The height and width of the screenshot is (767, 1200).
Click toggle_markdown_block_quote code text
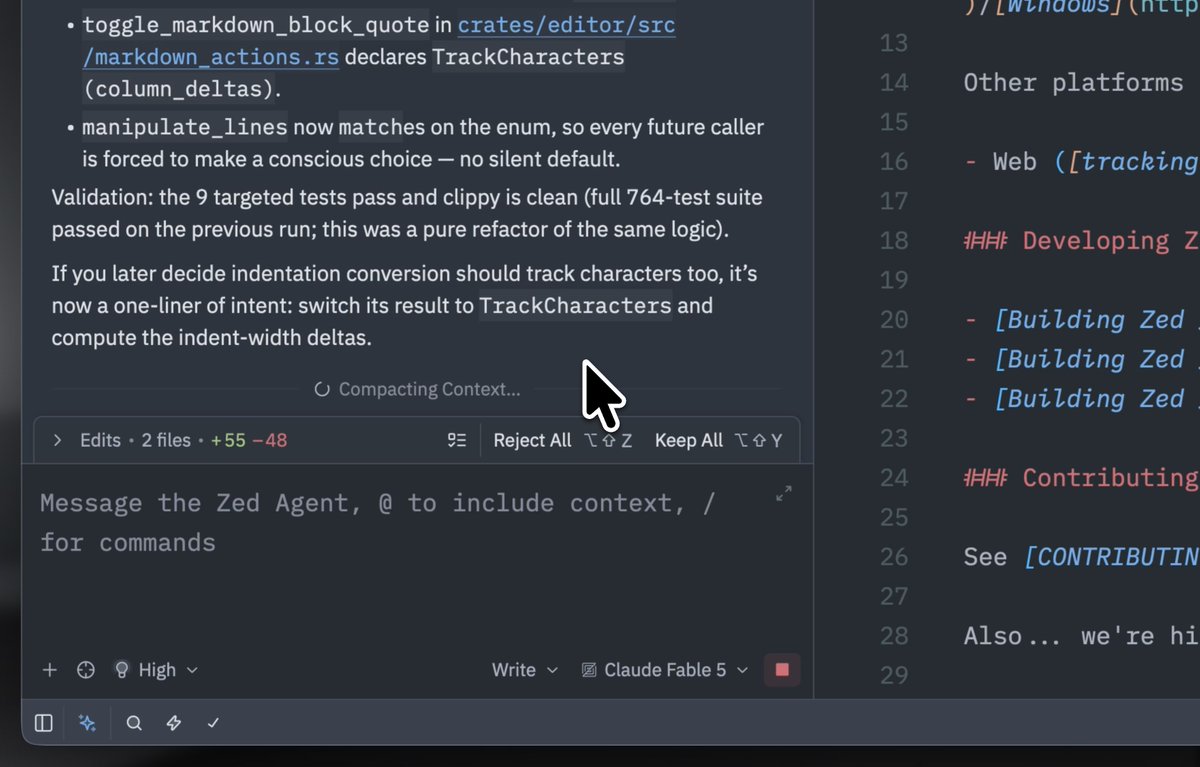click(256, 25)
